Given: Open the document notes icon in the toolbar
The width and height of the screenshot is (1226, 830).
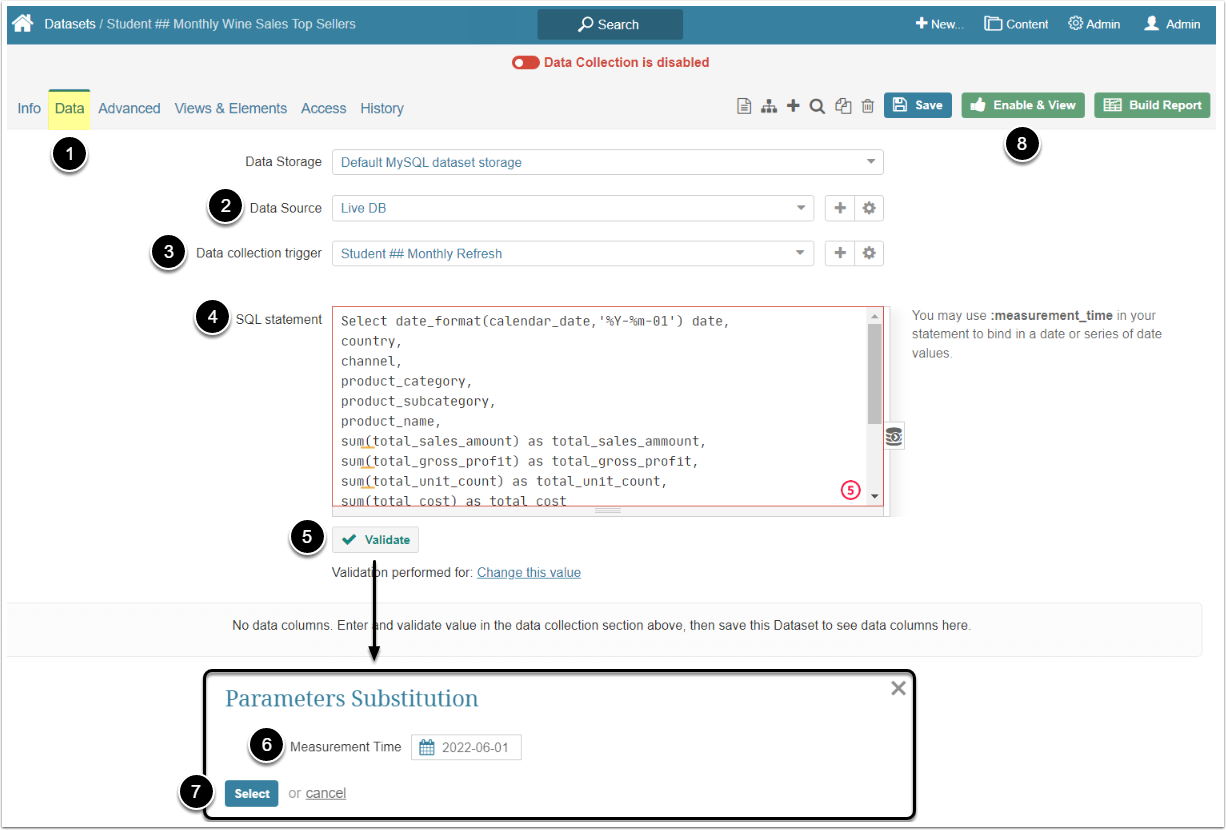Looking at the screenshot, I should [x=744, y=106].
